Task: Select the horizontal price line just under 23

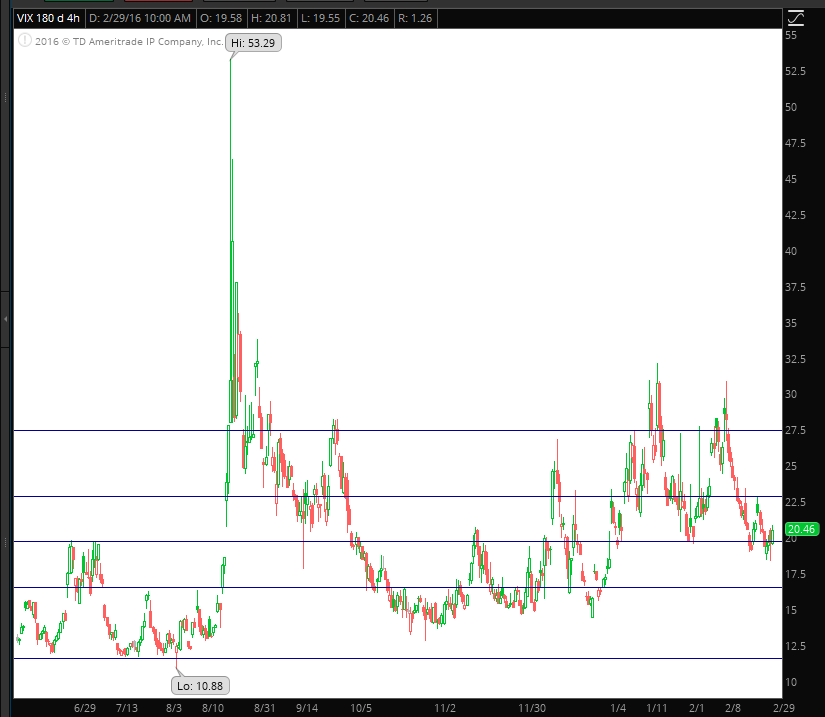Action: pos(398,497)
